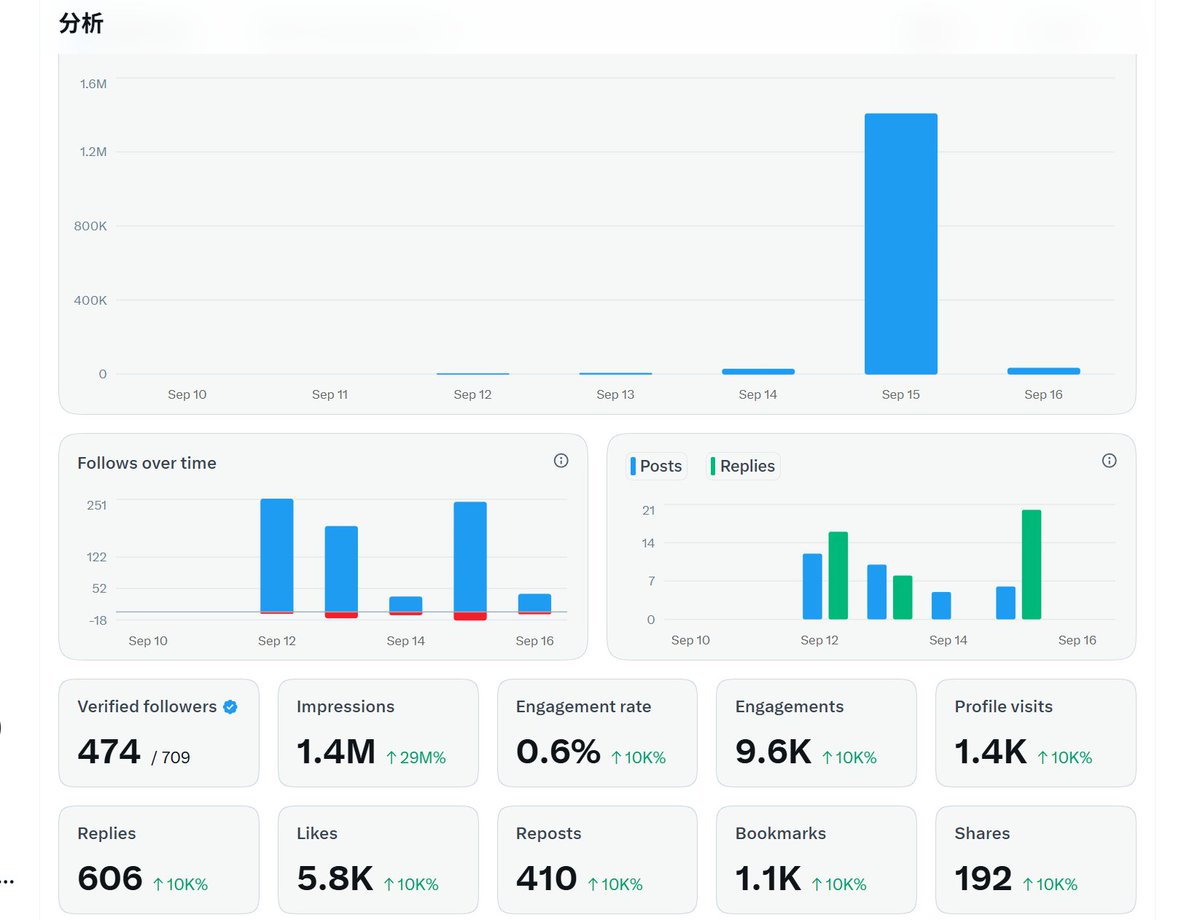
Task: Open the Engagements metric card
Action: 816,733
